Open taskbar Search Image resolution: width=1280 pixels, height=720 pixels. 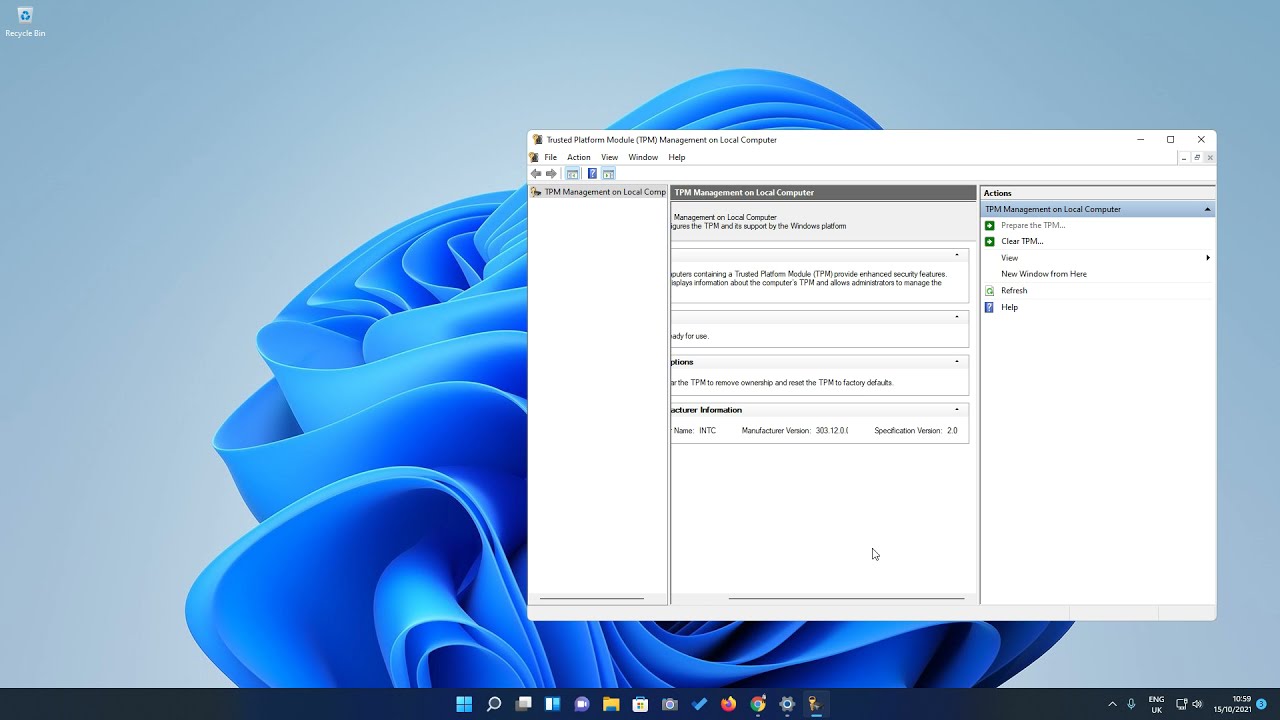point(494,704)
